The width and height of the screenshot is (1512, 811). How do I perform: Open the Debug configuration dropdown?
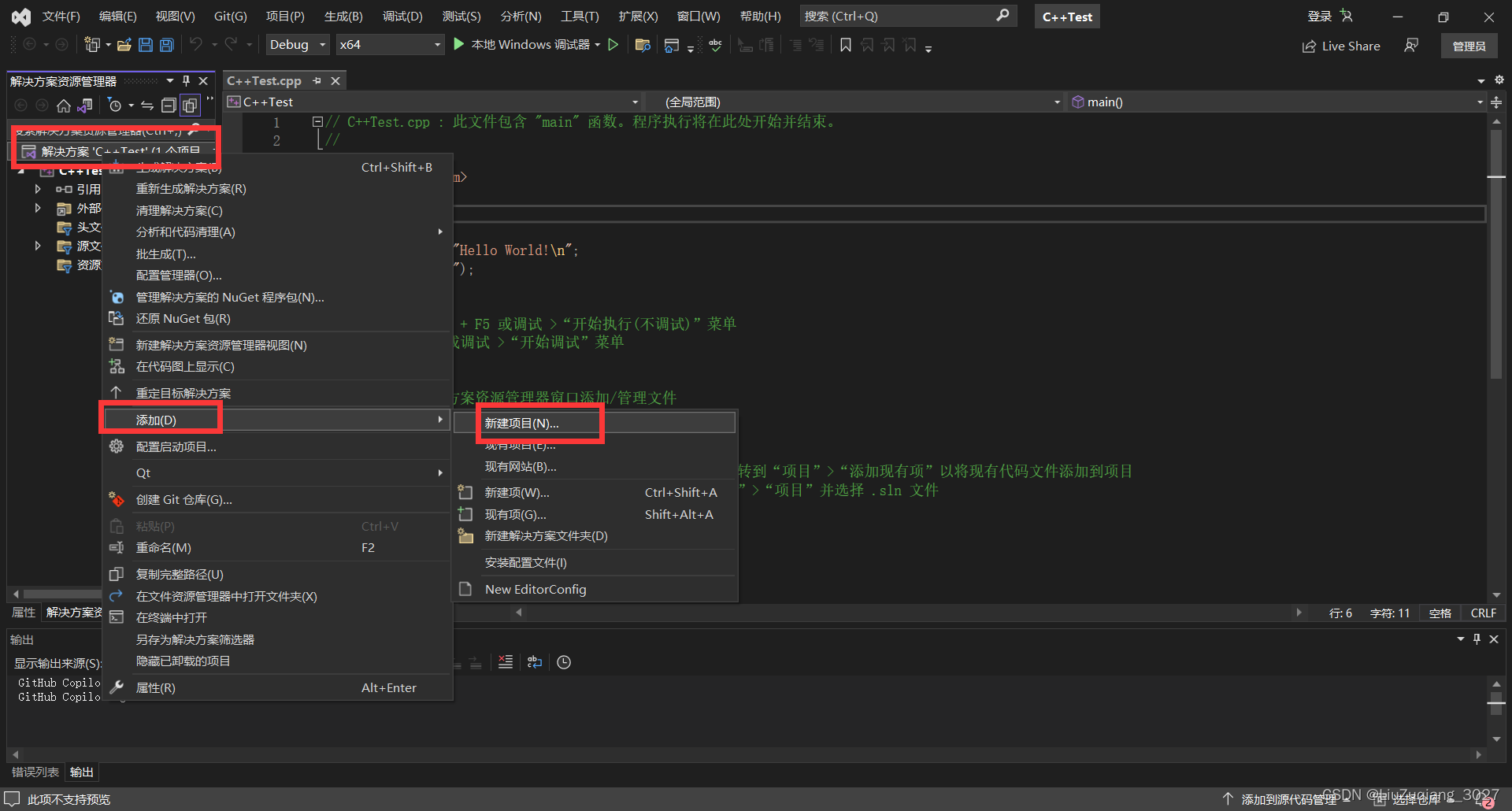pos(298,45)
